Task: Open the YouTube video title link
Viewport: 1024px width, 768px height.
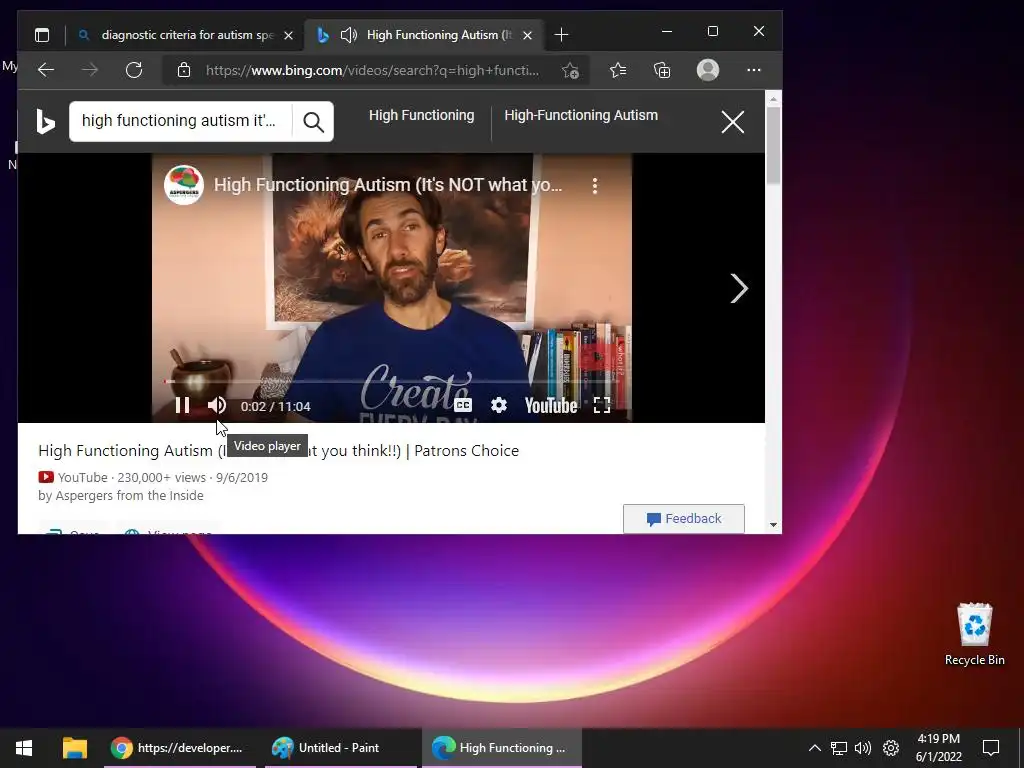Action: point(388,185)
